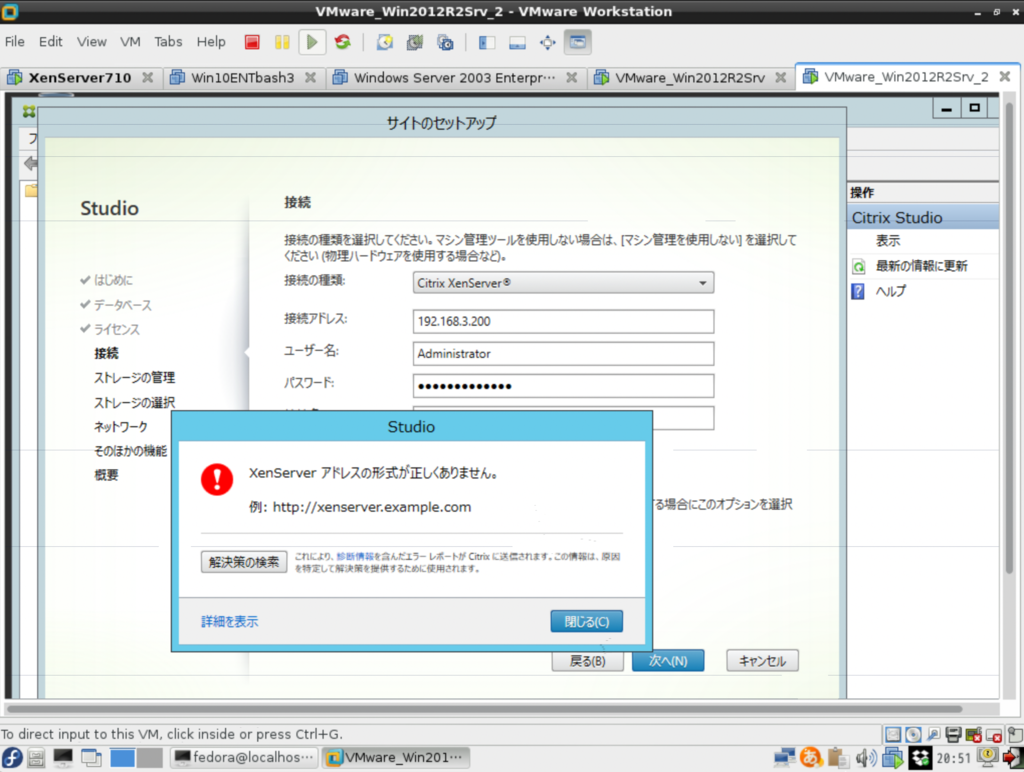Toggle the thumbnail bar icon
Screen dimensions: 1024x772
pyautogui.click(x=517, y=42)
